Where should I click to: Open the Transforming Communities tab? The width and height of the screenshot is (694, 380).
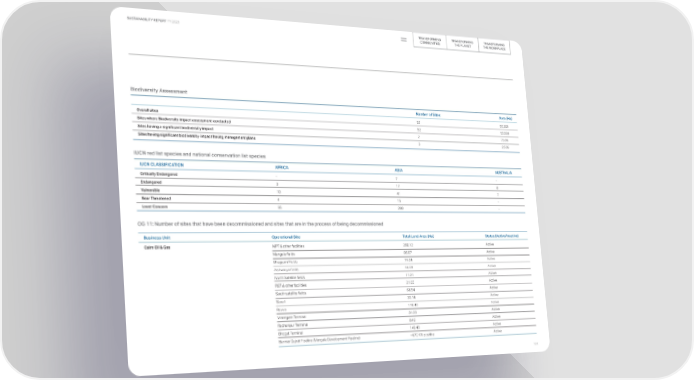pyautogui.click(x=430, y=41)
